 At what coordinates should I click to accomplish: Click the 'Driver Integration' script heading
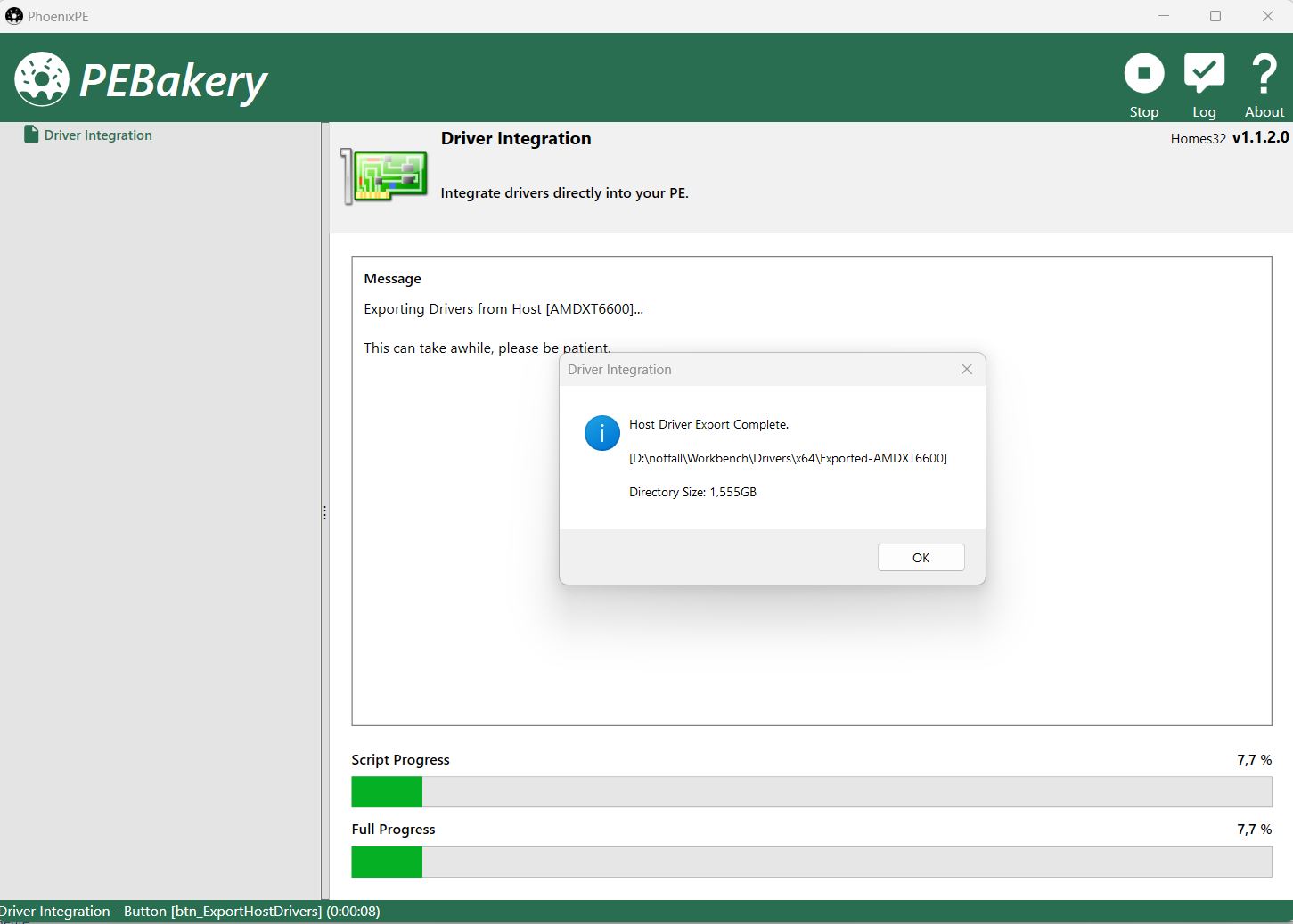[516, 138]
